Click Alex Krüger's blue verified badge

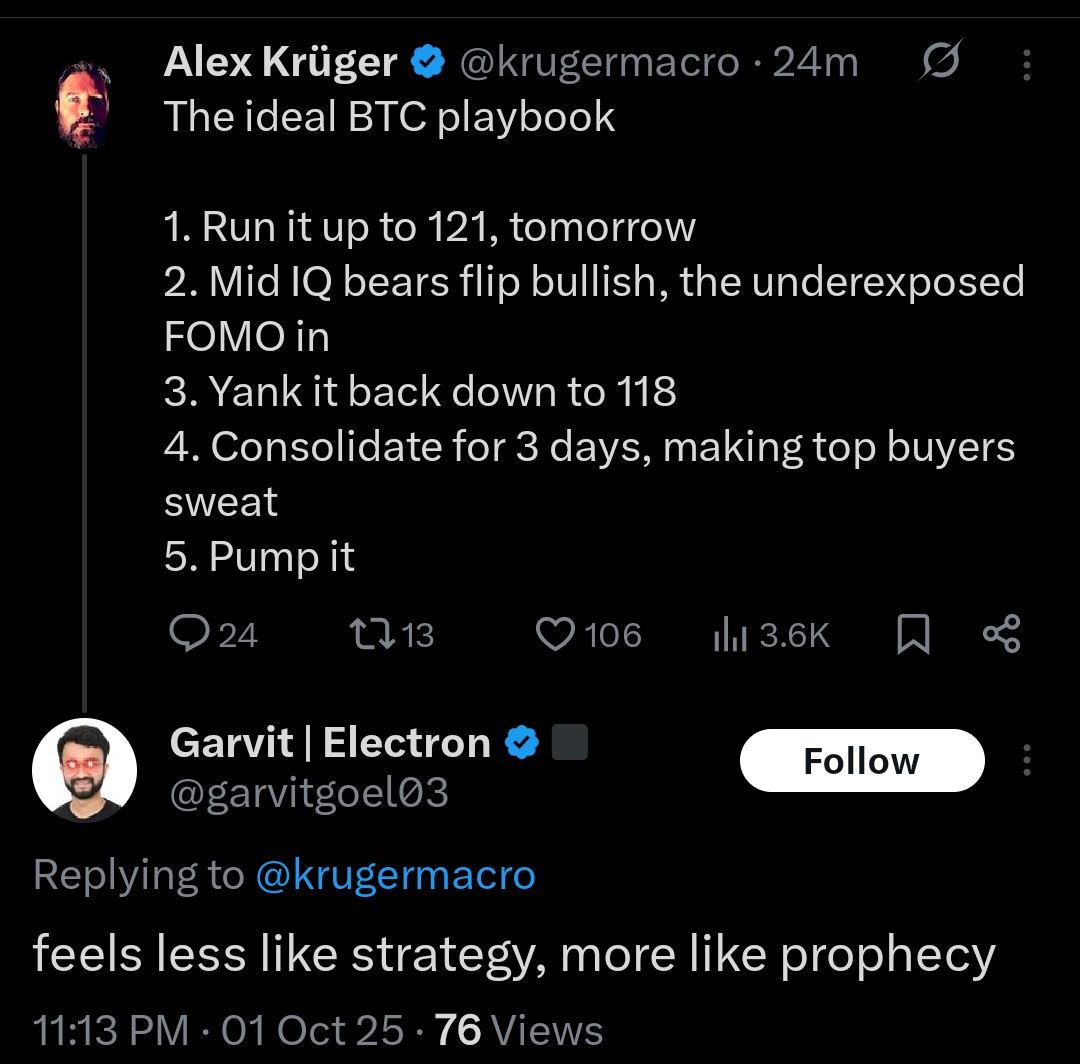click(428, 64)
